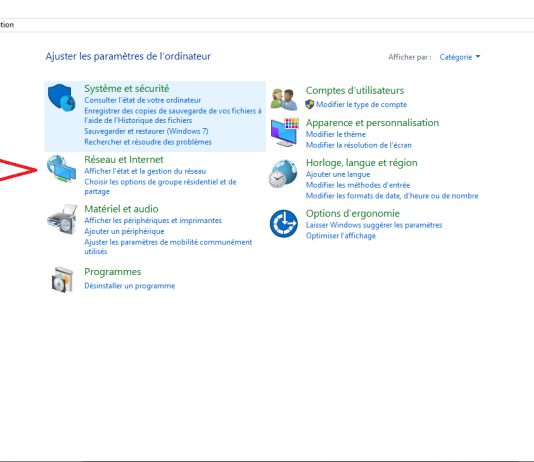Image resolution: width=534 pixels, height=462 pixels.
Task: Click the Réseau et Internet globe icon
Action: point(61,169)
